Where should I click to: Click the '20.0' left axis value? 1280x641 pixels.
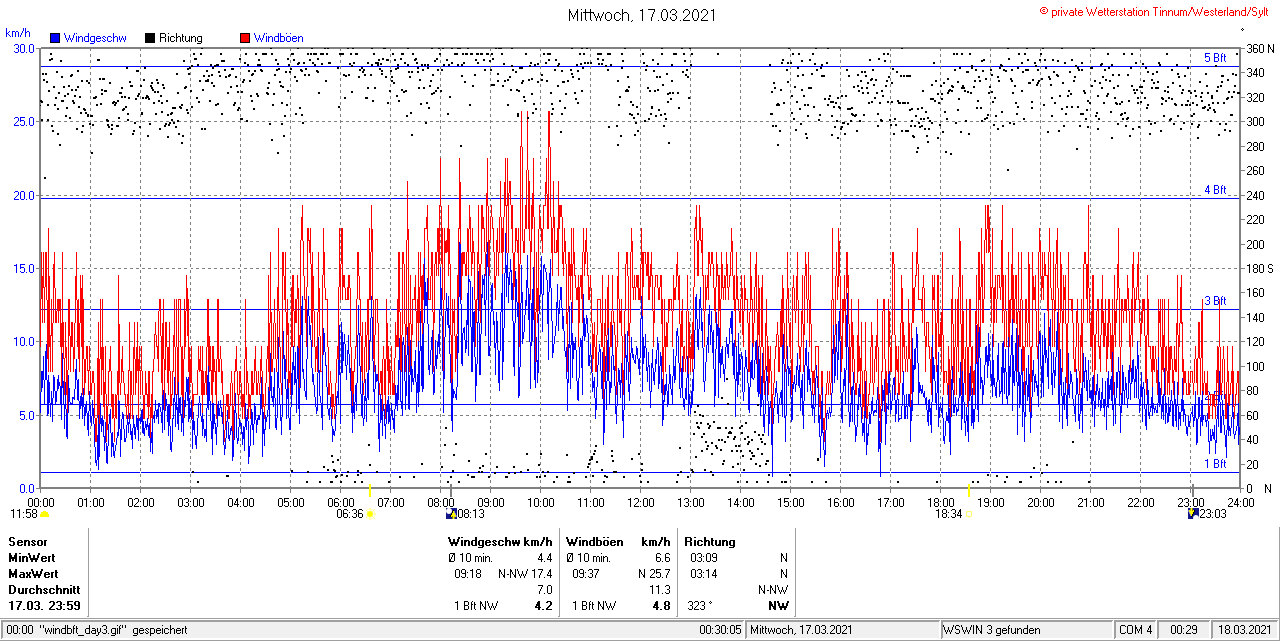[x=24, y=195]
